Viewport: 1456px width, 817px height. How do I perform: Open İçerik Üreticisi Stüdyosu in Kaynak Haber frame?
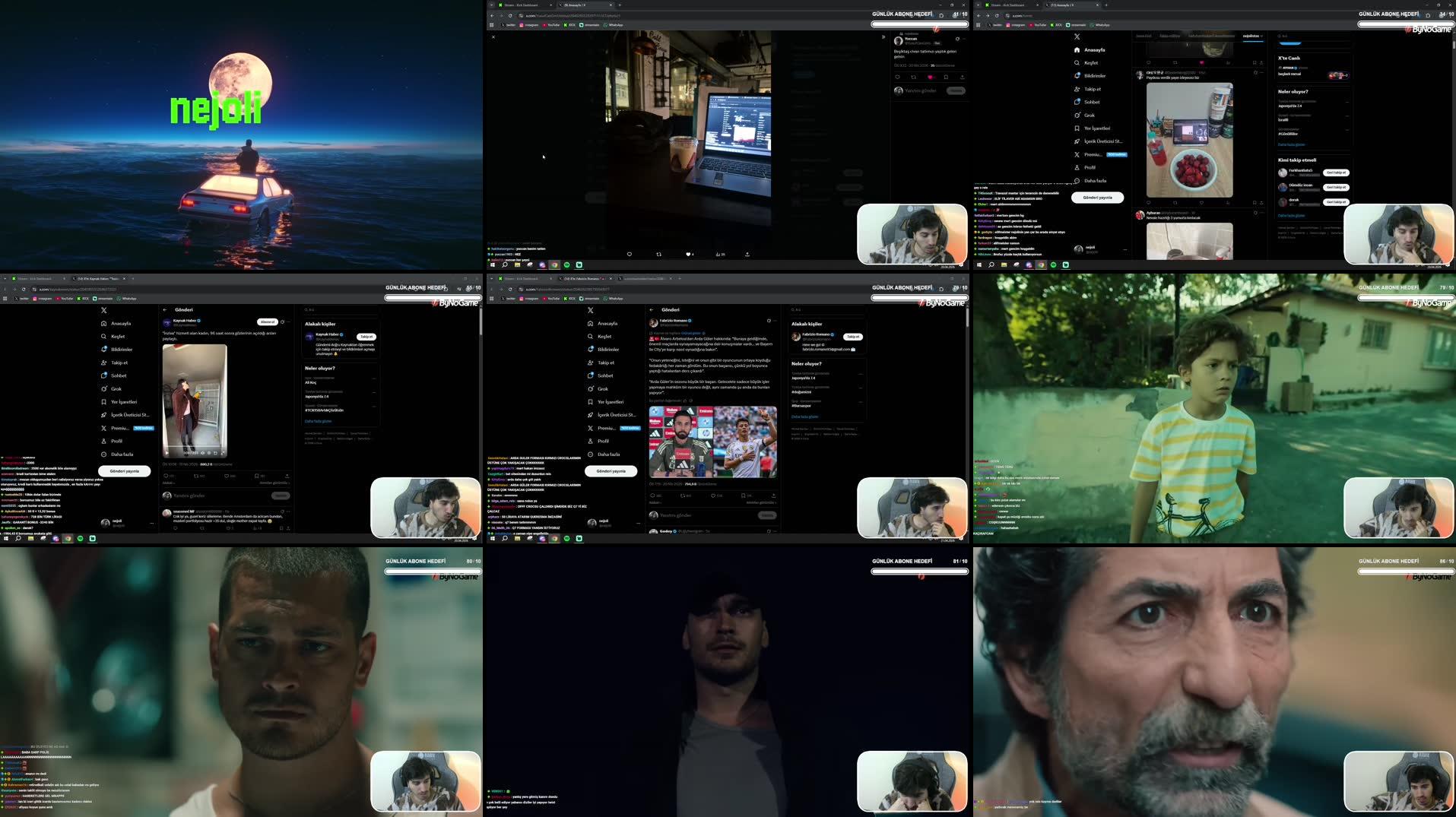[125, 415]
